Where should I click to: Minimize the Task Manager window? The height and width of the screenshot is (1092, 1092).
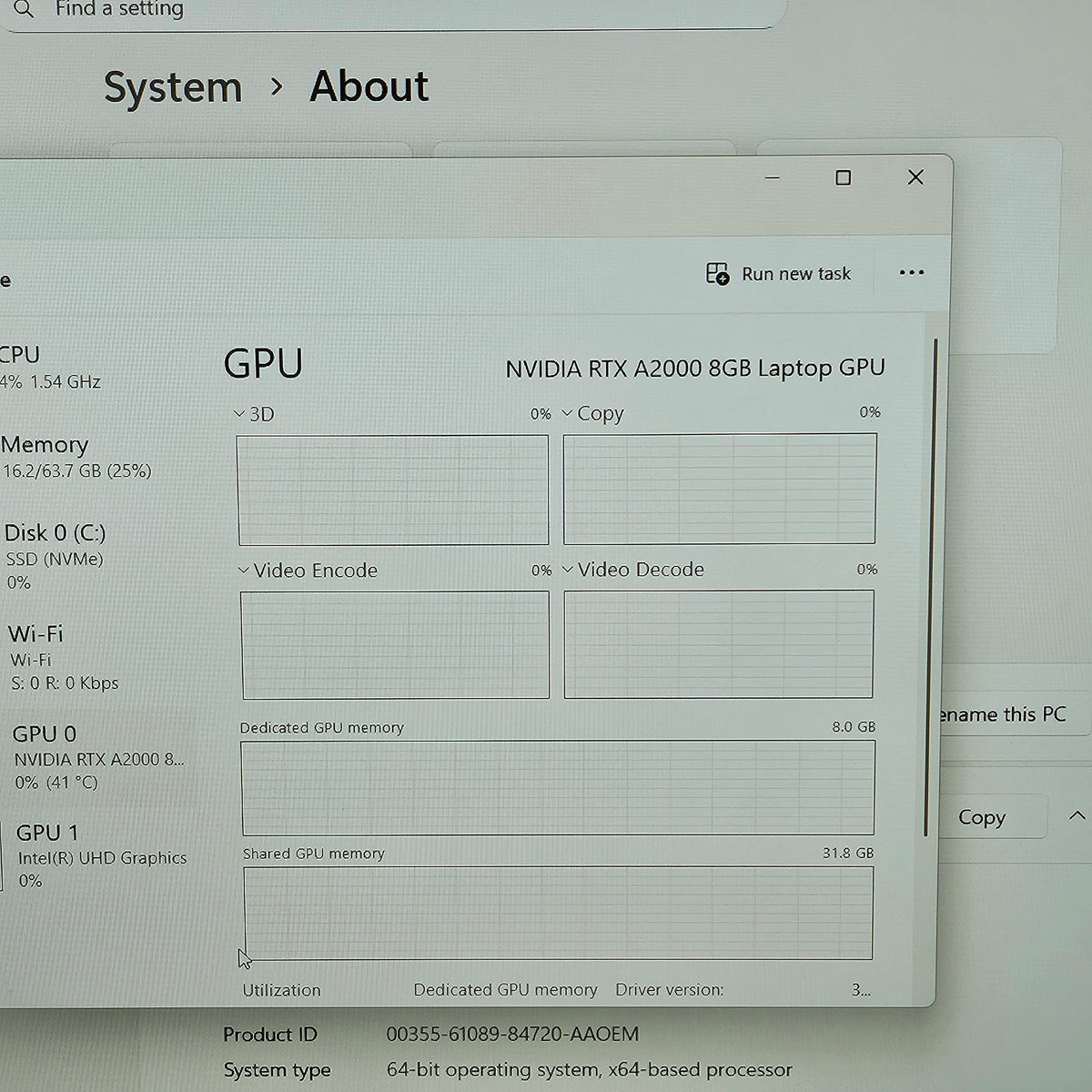pyautogui.click(x=773, y=177)
